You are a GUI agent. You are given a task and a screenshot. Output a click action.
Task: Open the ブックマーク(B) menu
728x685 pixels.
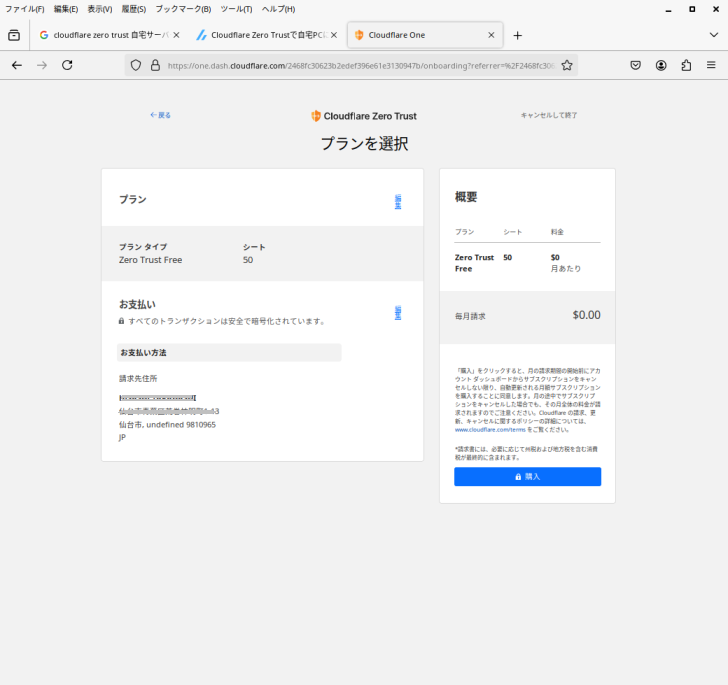click(183, 9)
